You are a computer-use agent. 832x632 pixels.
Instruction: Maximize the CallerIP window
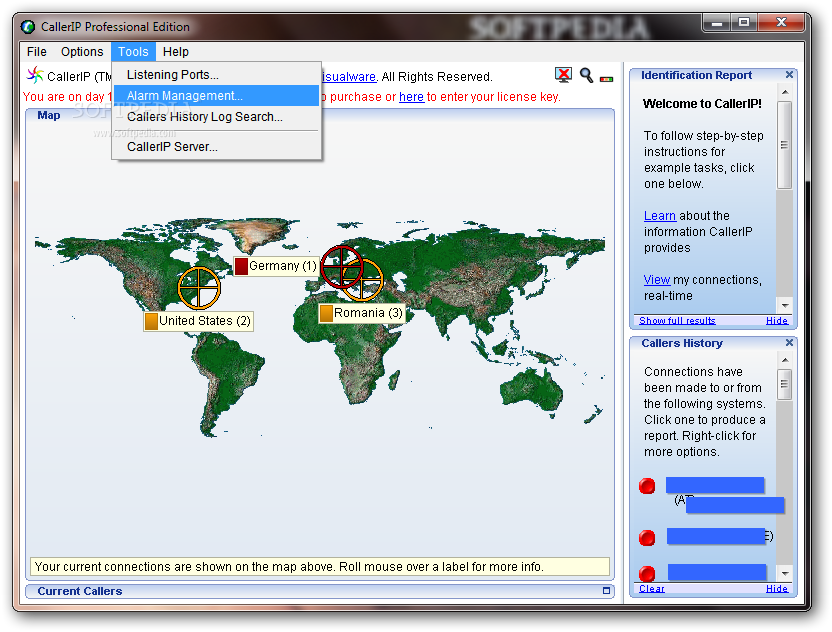click(744, 23)
